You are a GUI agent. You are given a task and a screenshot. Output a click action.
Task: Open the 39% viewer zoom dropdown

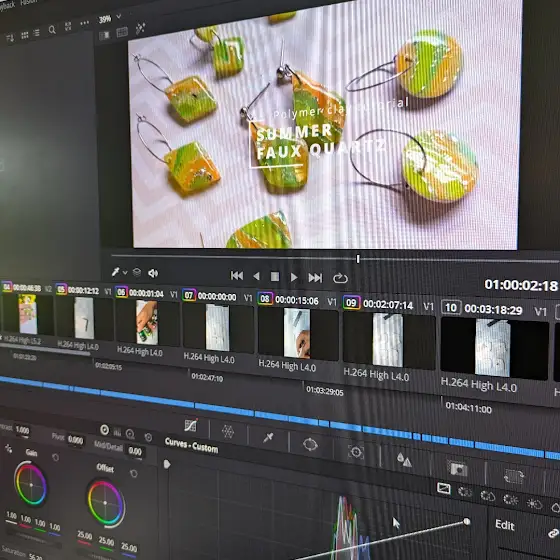click(119, 16)
